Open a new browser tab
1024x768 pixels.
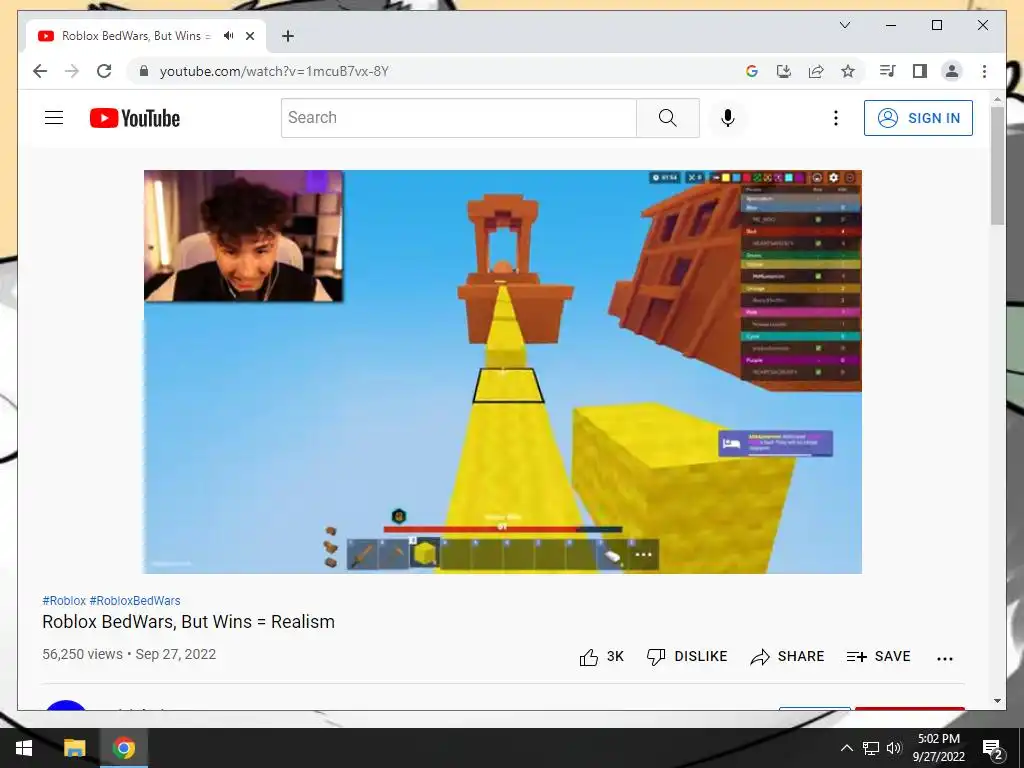pos(287,36)
